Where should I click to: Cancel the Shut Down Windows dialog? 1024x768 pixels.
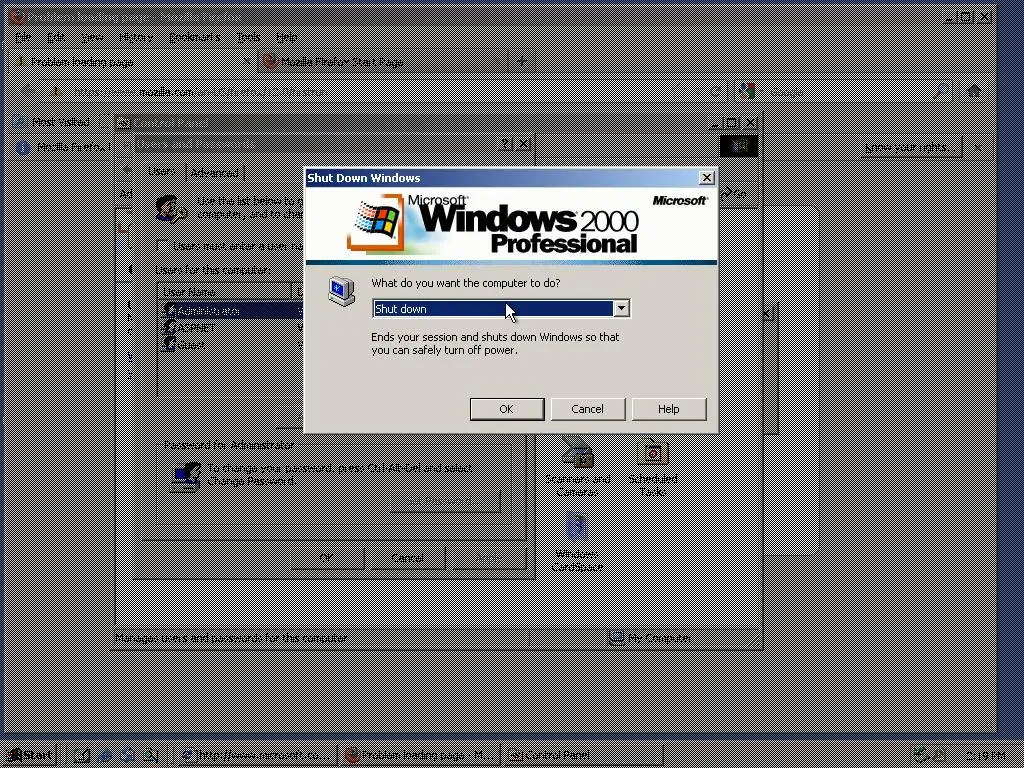588,409
